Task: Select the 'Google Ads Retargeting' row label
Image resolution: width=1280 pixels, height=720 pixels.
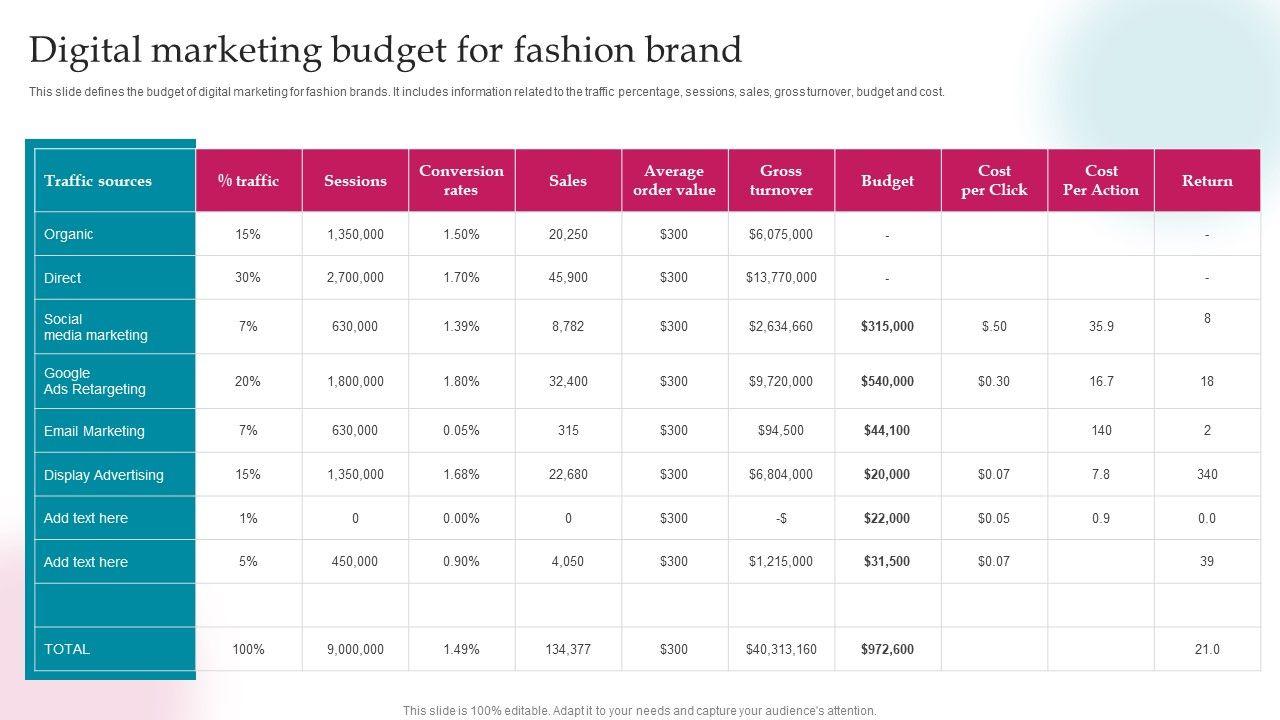Action: [95, 381]
